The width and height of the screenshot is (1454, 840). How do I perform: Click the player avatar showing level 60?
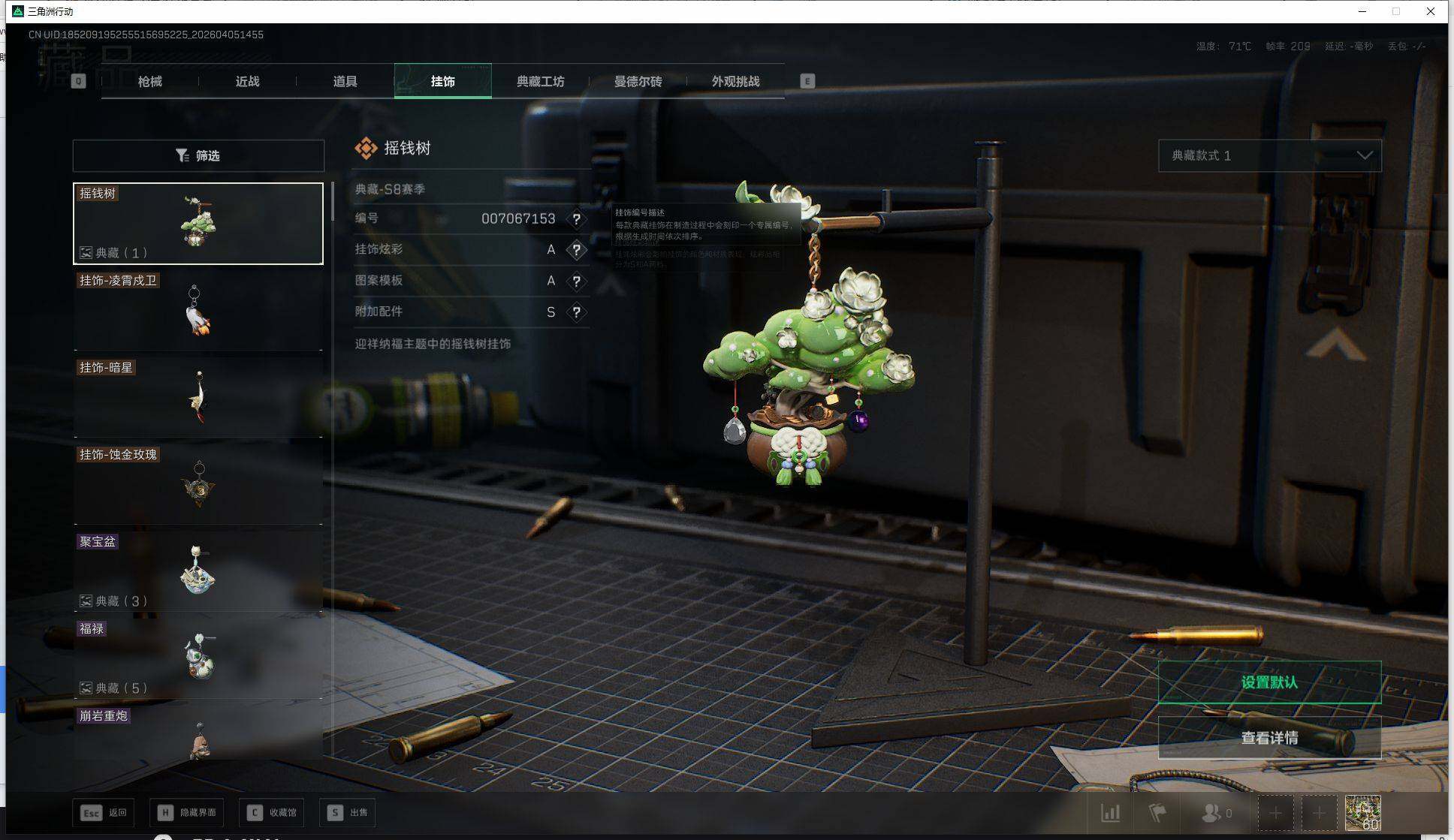(1362, 812)
